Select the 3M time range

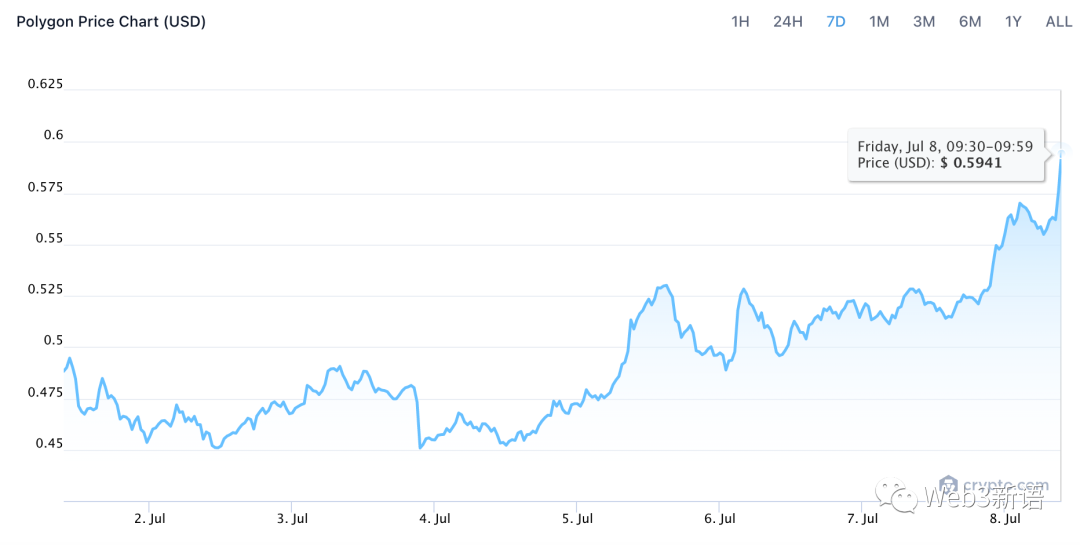(924, 21)
